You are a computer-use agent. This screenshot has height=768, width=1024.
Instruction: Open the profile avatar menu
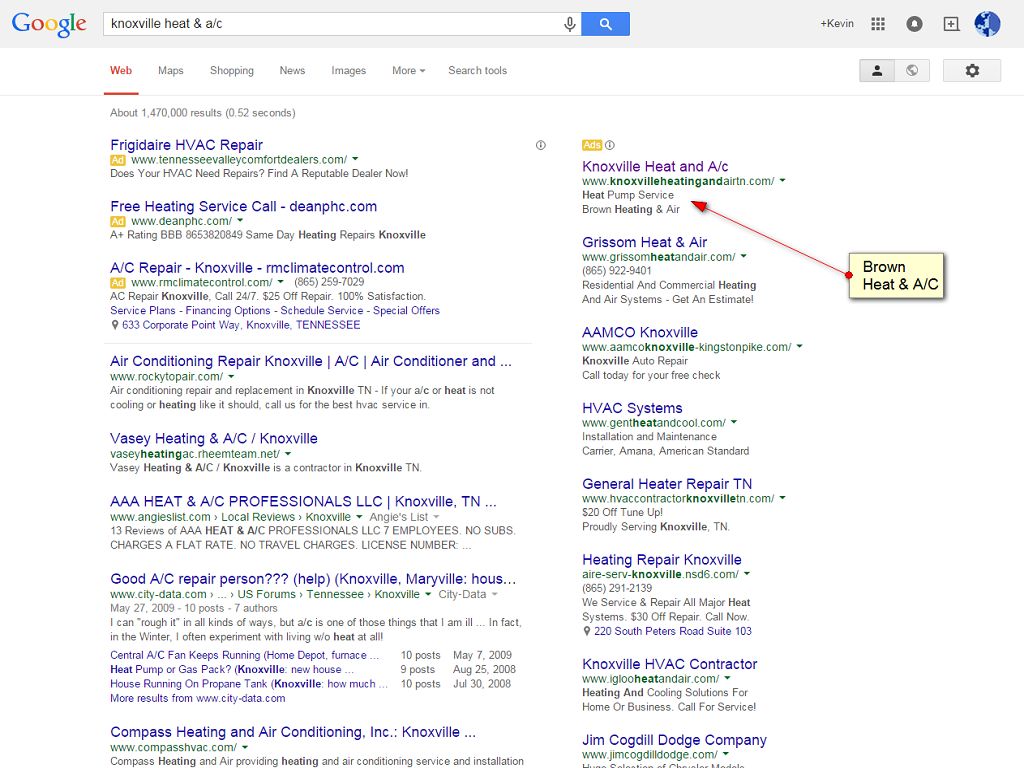pos(987,24)
